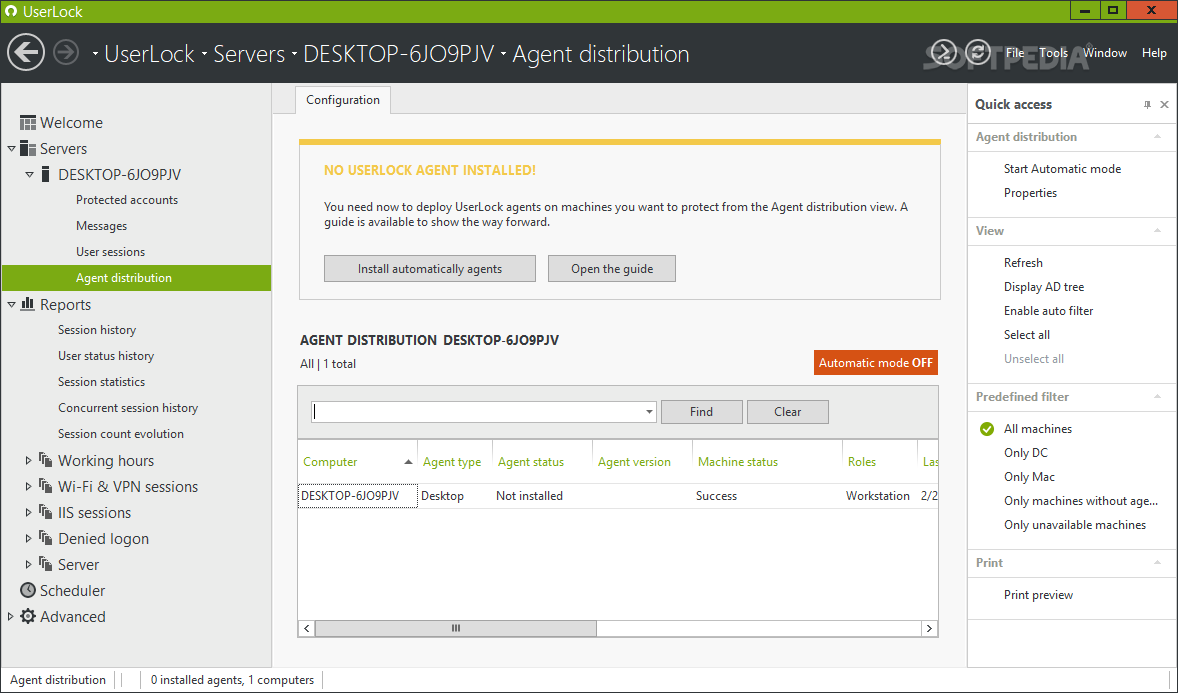Click the table scroll right arrow
1178x693 pixels.
tap(929, 628)
